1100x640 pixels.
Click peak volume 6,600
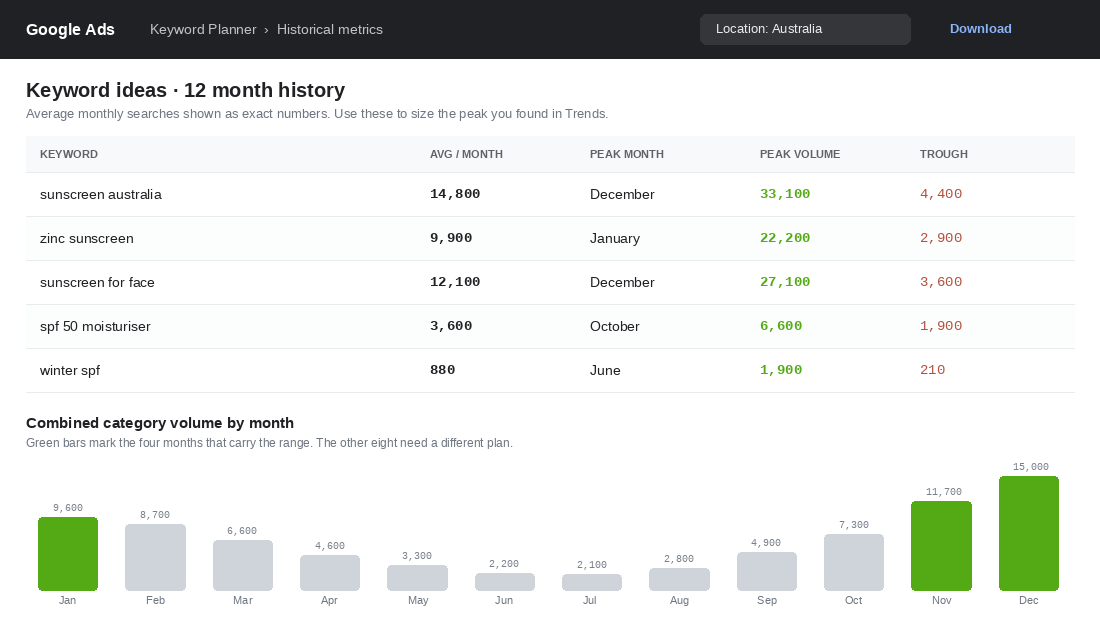[x=780, y=326]
